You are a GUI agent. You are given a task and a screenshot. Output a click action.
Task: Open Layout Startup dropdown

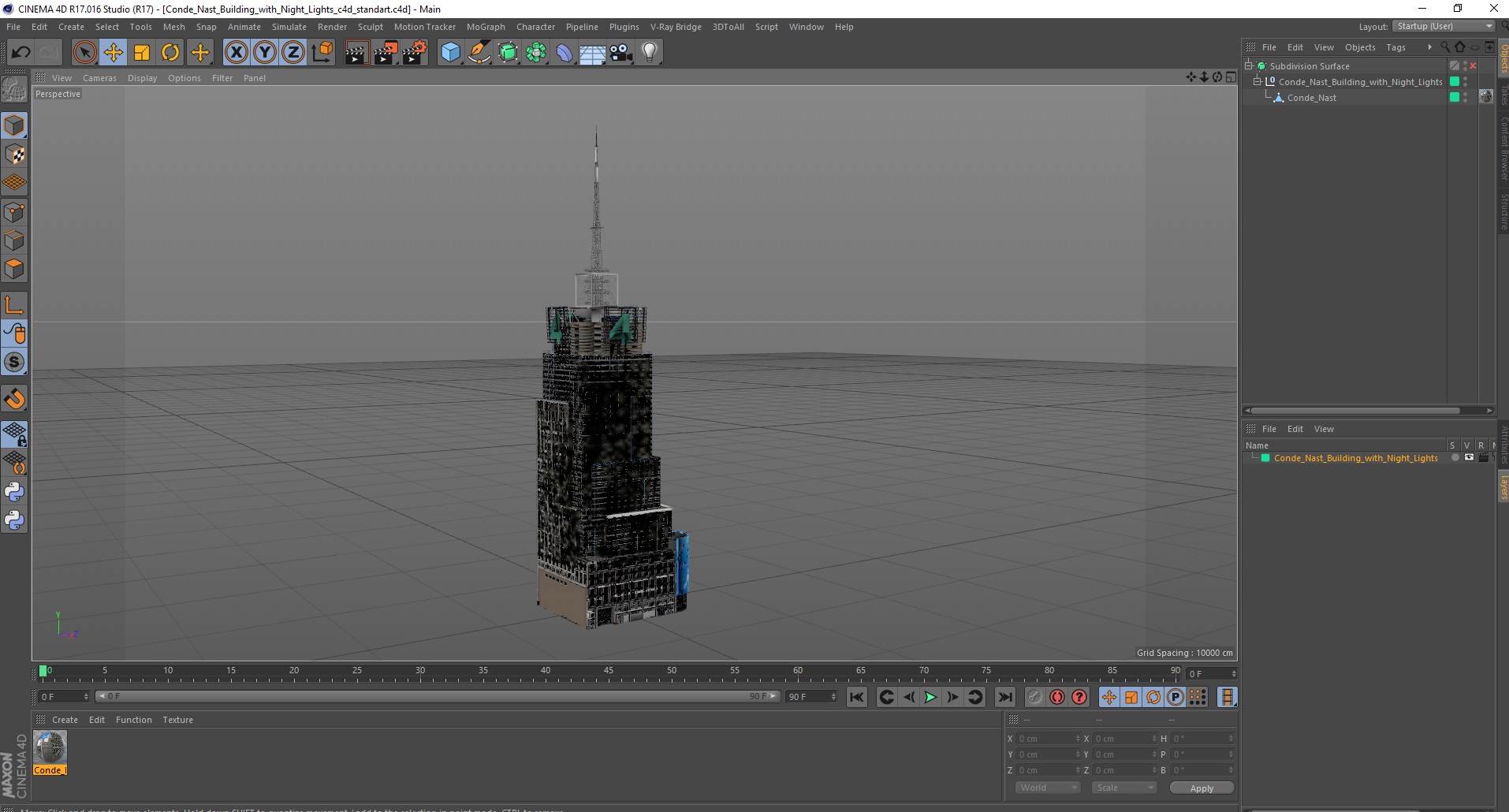coord(1444,26)
